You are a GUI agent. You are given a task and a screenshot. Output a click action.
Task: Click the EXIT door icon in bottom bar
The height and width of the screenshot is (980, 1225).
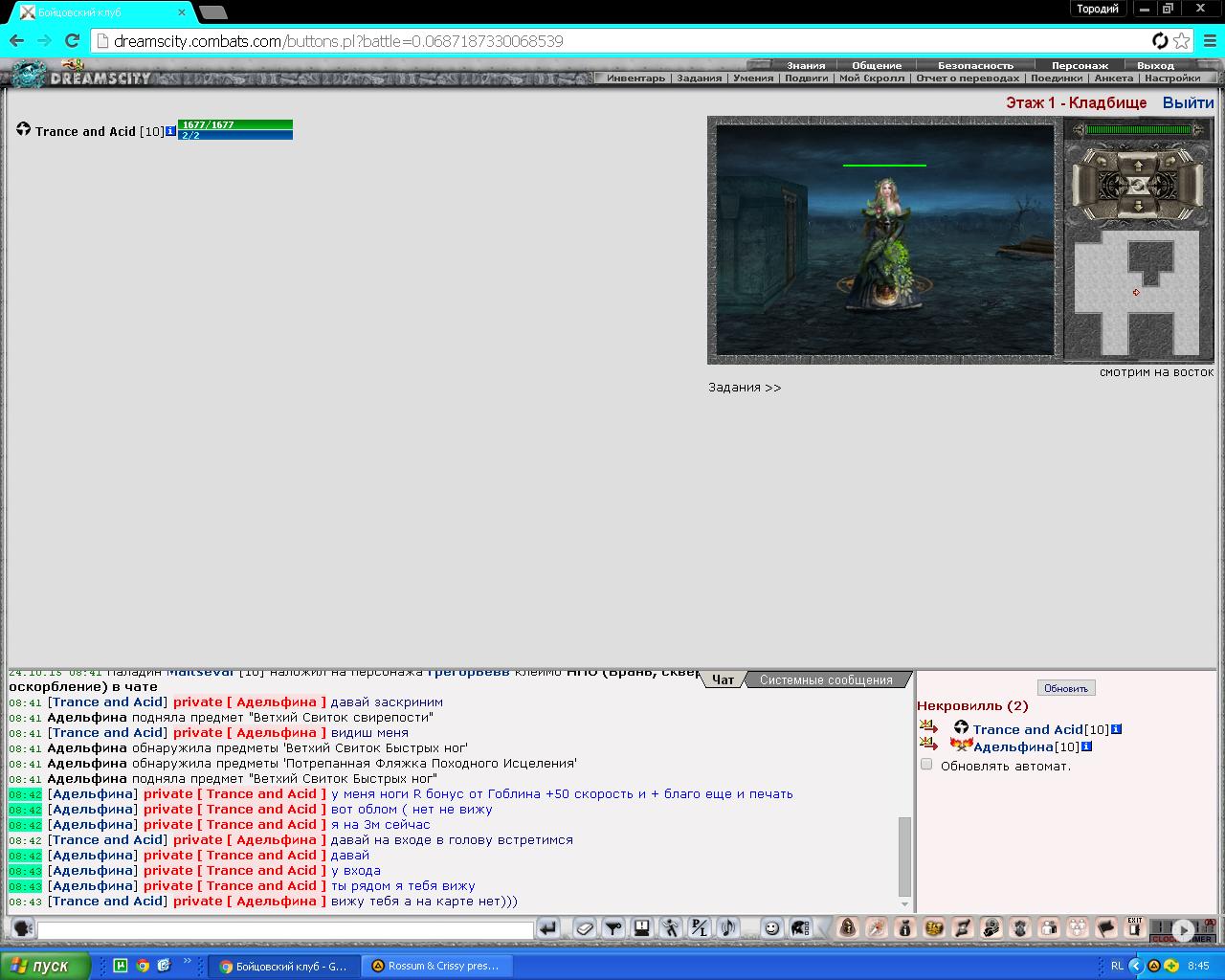(1135, 927)
